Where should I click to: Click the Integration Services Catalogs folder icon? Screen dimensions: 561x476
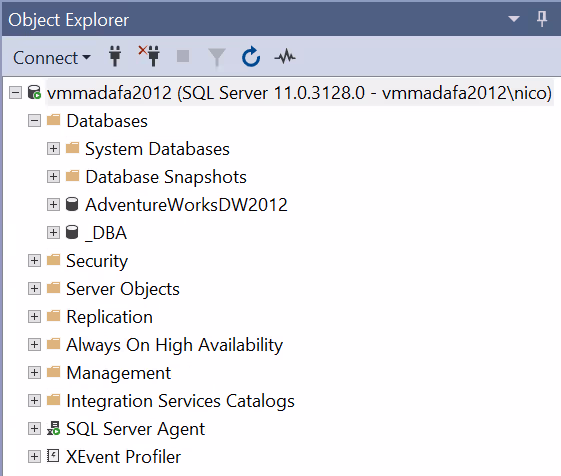[54, 400]
